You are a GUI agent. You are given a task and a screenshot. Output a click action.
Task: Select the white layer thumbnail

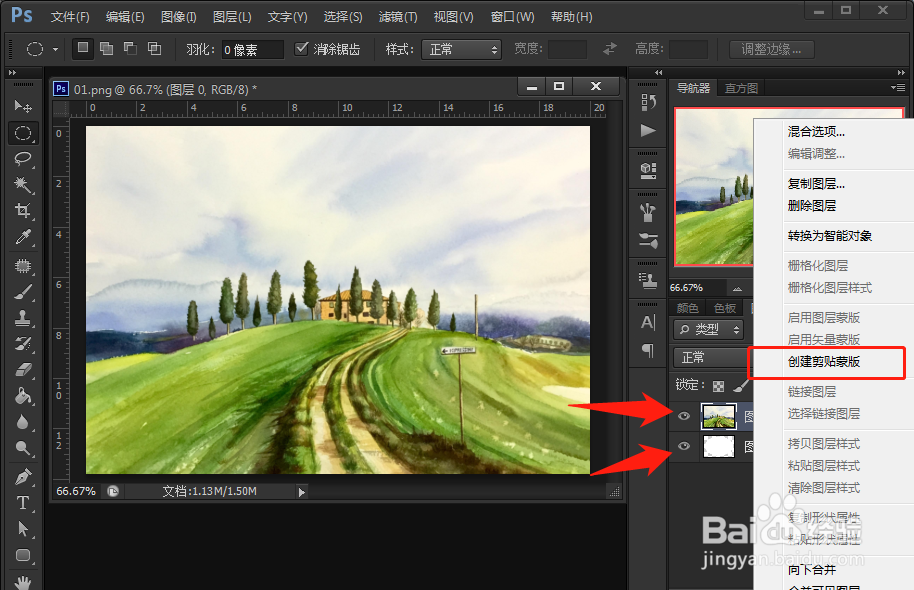719,447
